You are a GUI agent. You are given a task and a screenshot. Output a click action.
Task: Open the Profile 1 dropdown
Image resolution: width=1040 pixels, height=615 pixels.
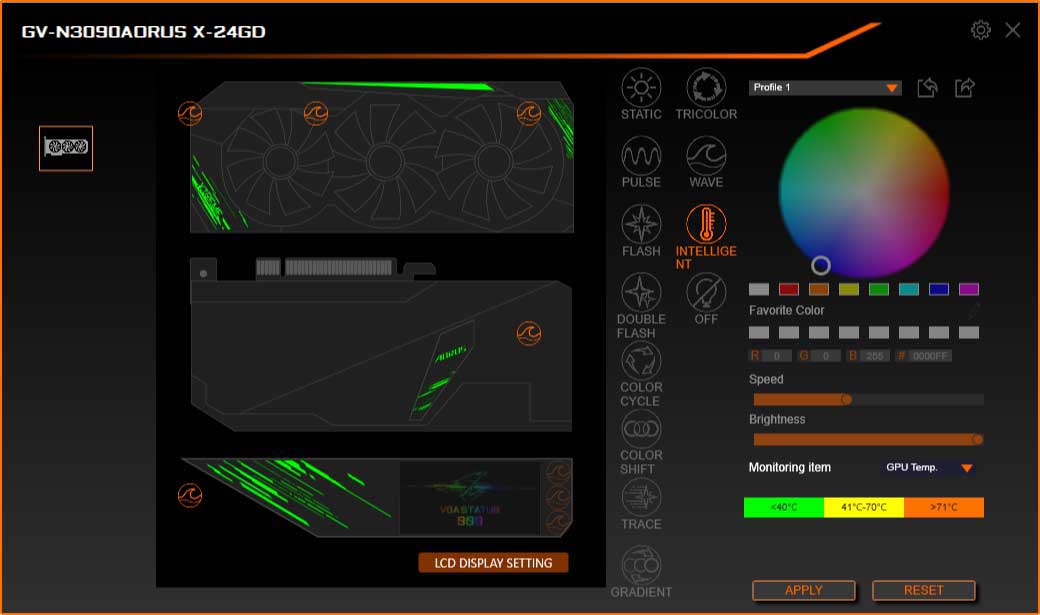(x=825, y=88)
